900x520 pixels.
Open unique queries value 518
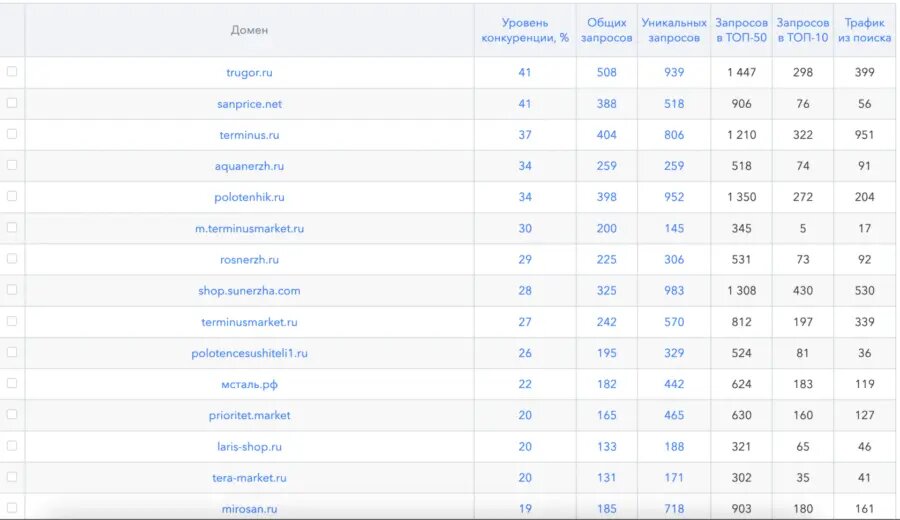674,104
